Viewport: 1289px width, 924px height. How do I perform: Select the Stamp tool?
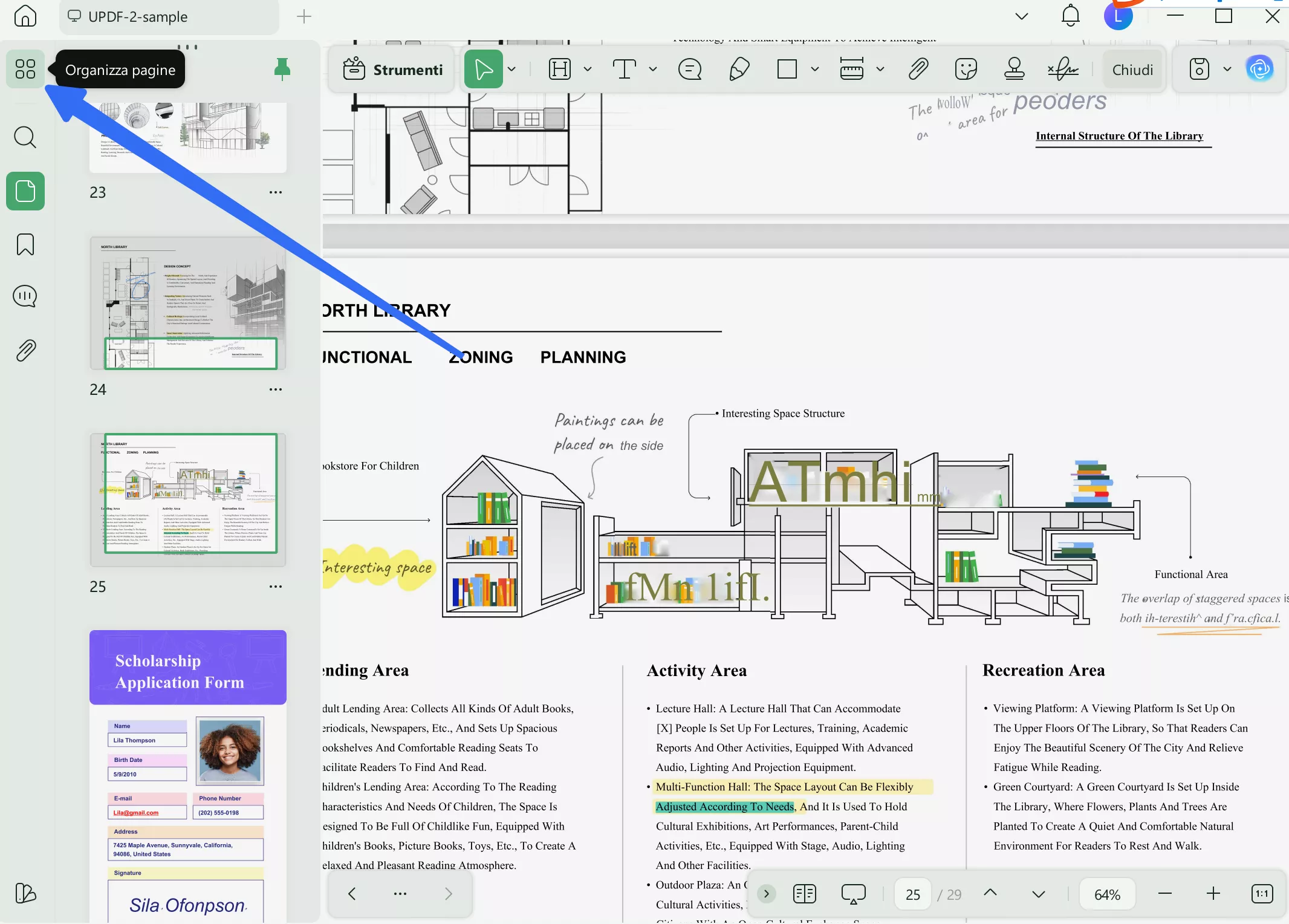[1014, 69]
